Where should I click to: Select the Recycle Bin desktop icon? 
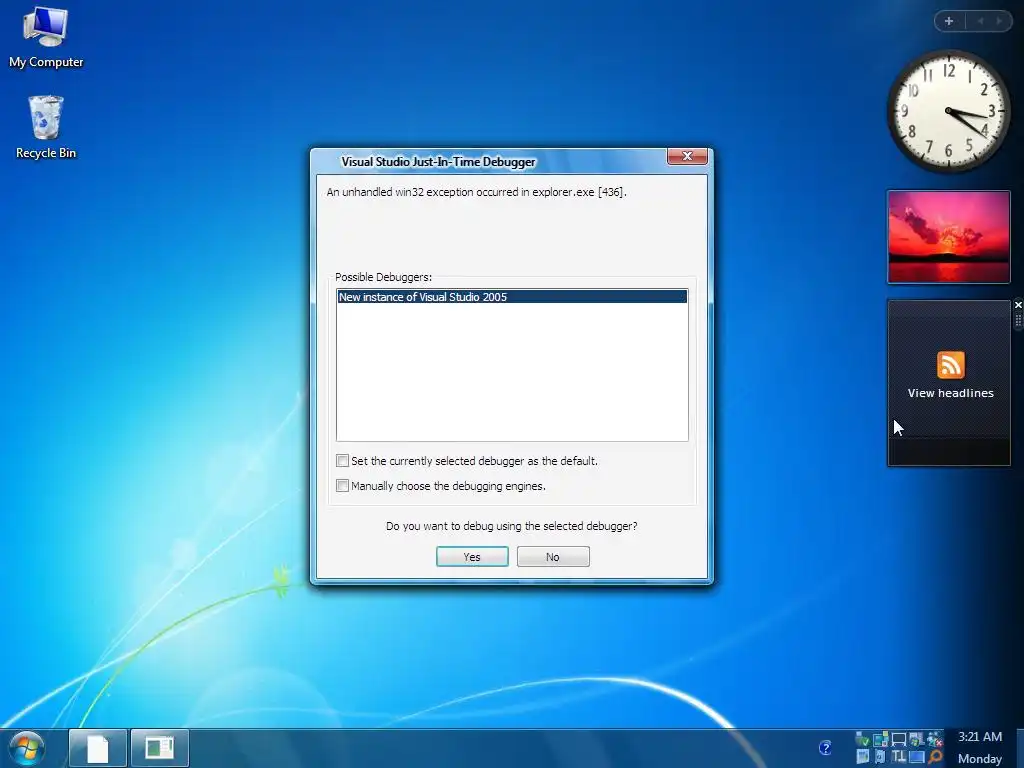point(46,127)
